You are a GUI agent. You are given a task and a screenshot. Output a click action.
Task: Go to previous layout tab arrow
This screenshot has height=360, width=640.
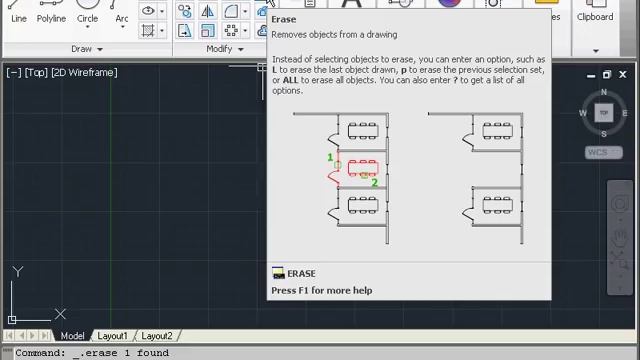click(21, 336)
